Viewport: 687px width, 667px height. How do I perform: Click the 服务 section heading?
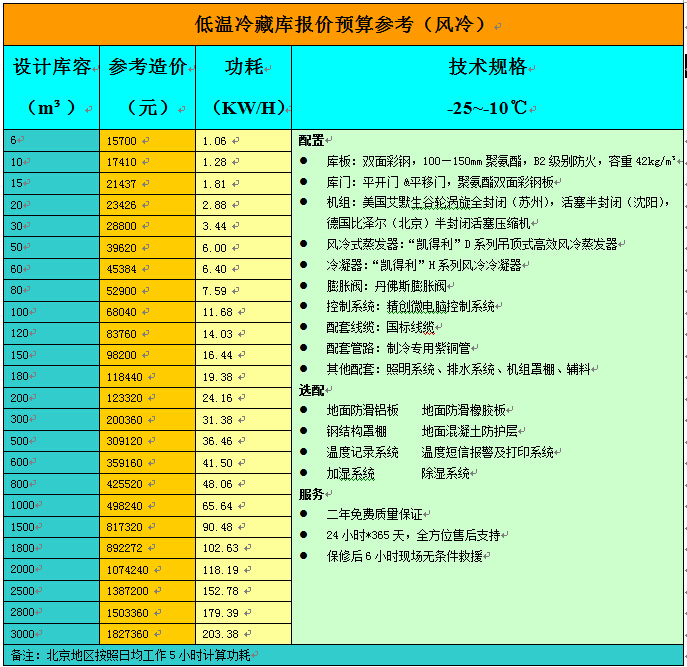click(311, 494)
